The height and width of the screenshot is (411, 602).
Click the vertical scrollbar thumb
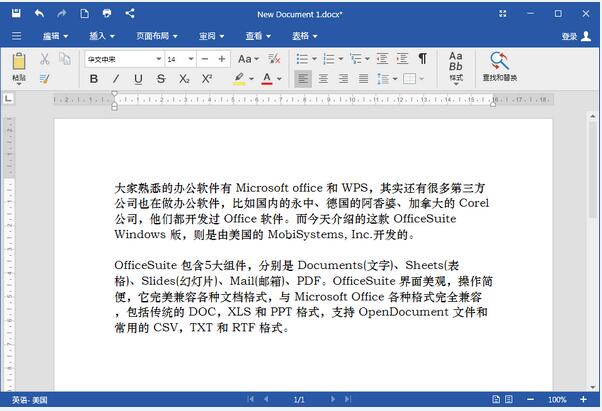point(592,169)
